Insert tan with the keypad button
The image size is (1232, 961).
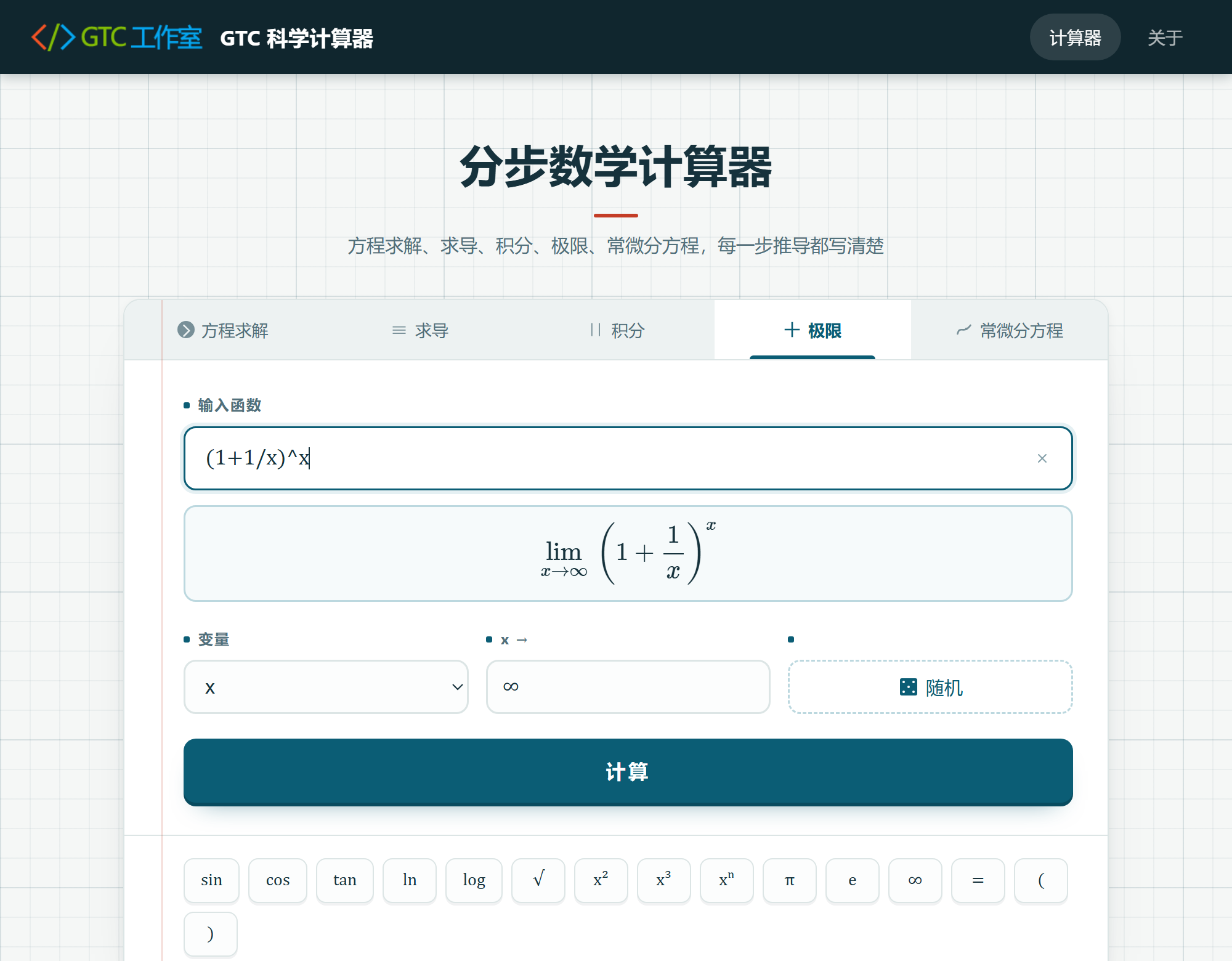tap(345, 880)
